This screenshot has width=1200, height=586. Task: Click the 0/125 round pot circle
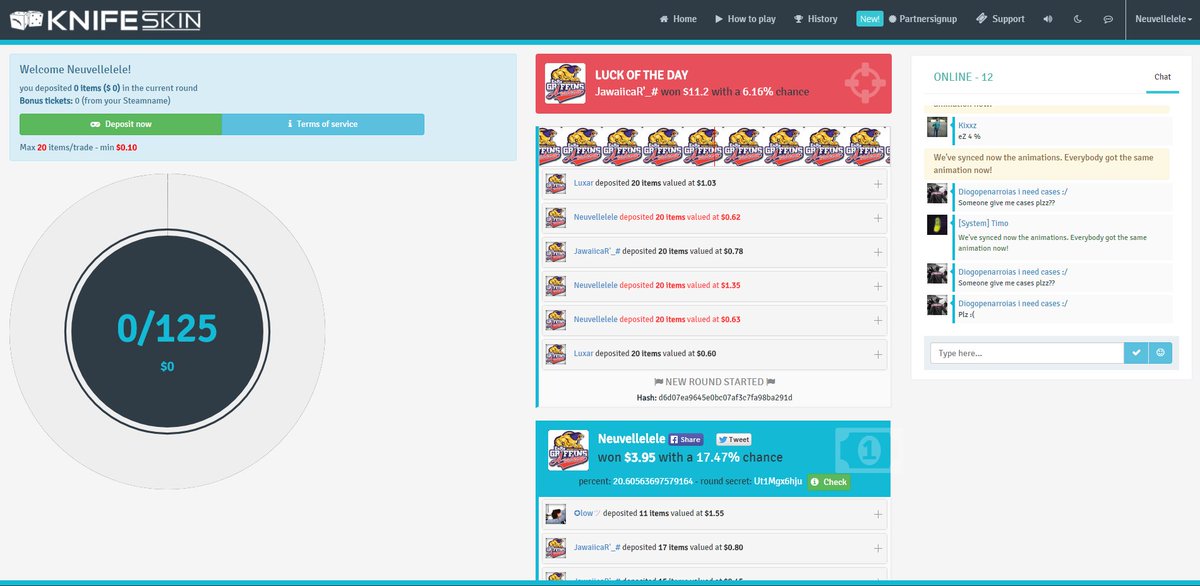tap(167, 333)
